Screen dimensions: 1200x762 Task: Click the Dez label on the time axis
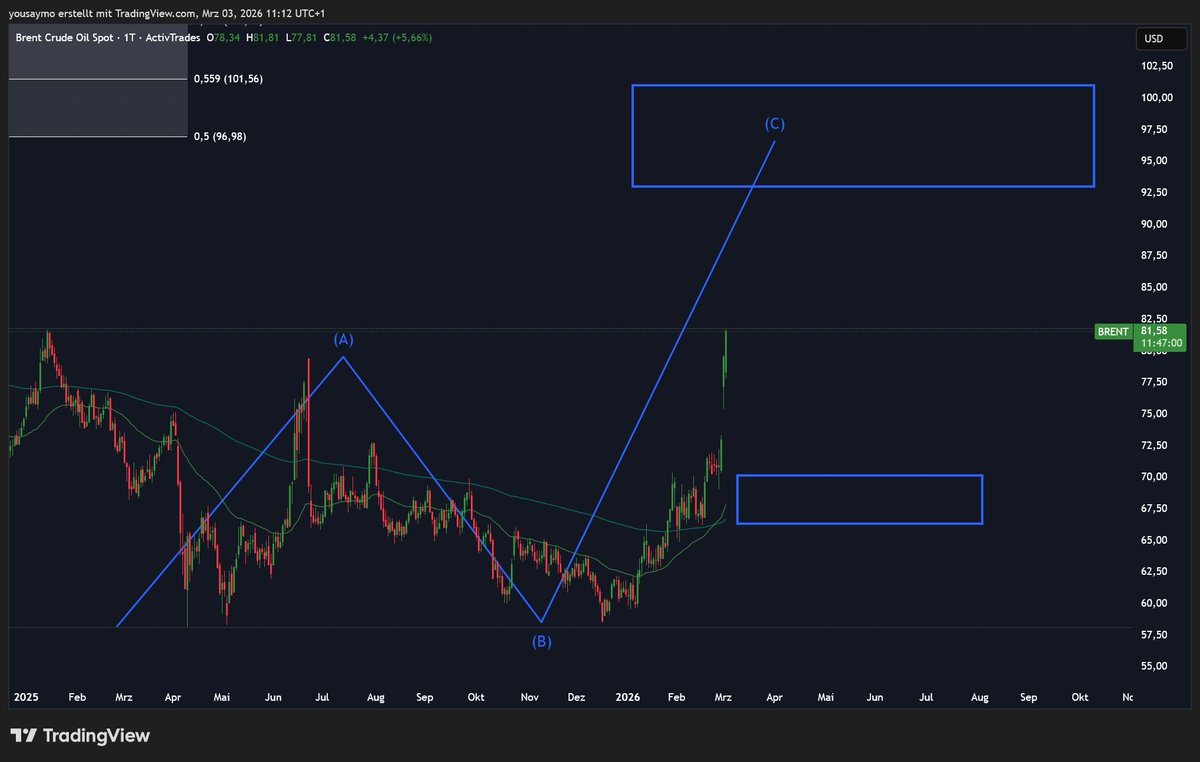[576, 696]
